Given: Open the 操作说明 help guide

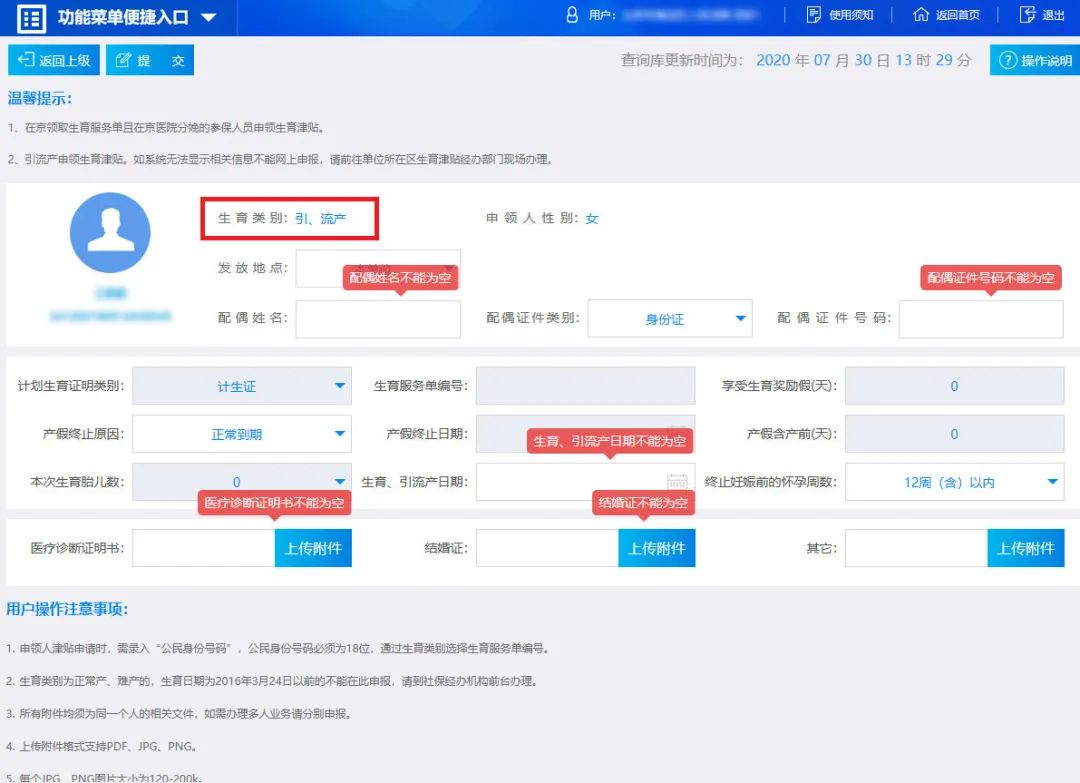Looking at the screenshot, I should pyautogui.click(x=1035, y=60).
